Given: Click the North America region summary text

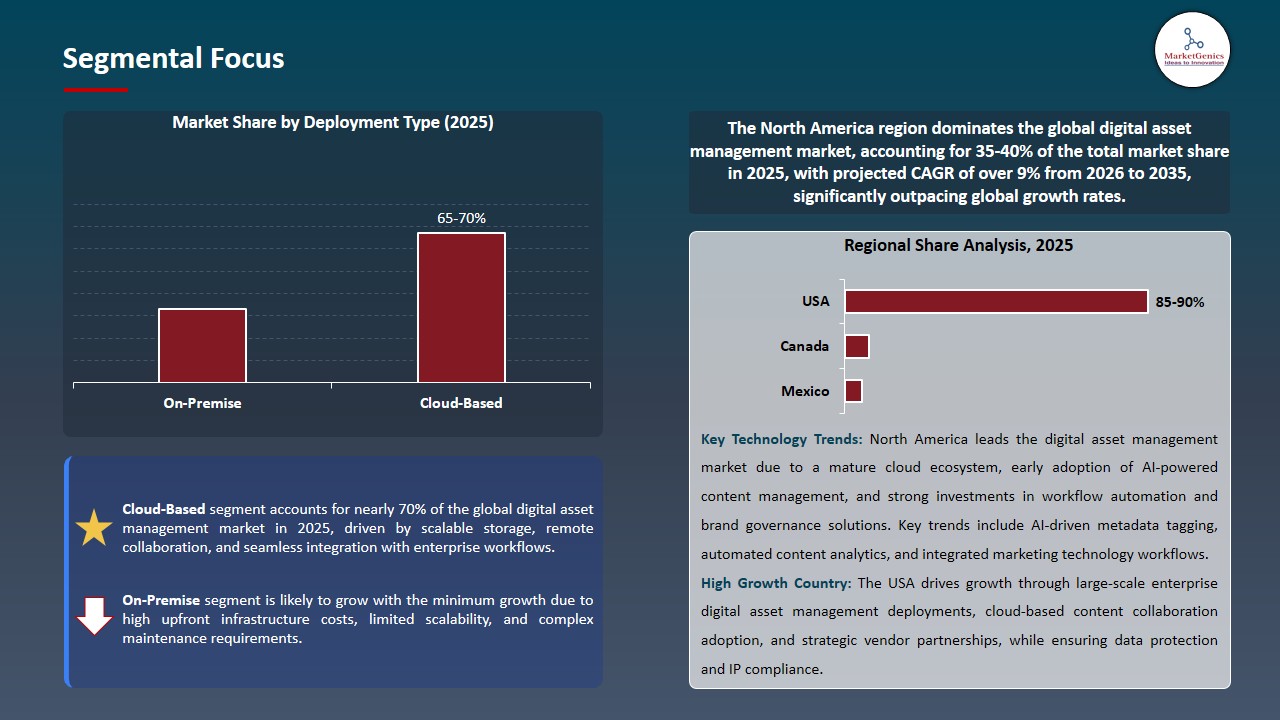Looking at the screenshot, I should tap(959, 162).
